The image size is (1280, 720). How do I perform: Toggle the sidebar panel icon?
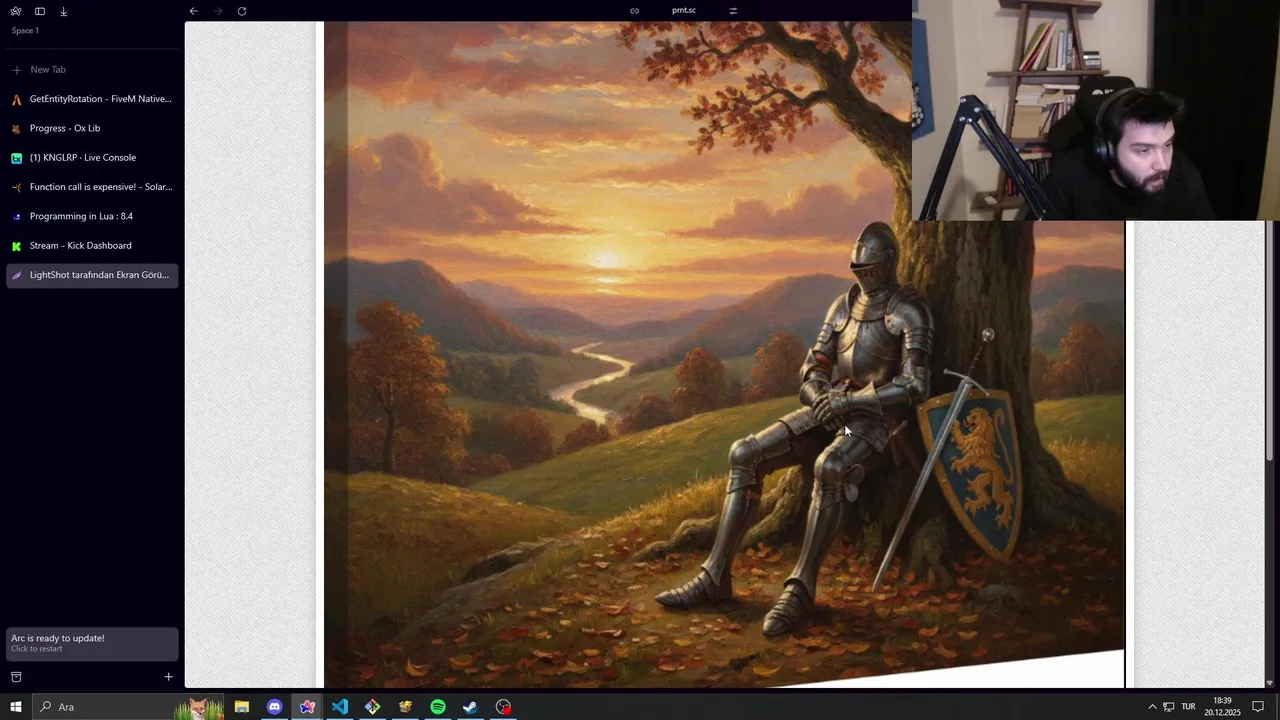pyautogui.click(x=40, y=11)
